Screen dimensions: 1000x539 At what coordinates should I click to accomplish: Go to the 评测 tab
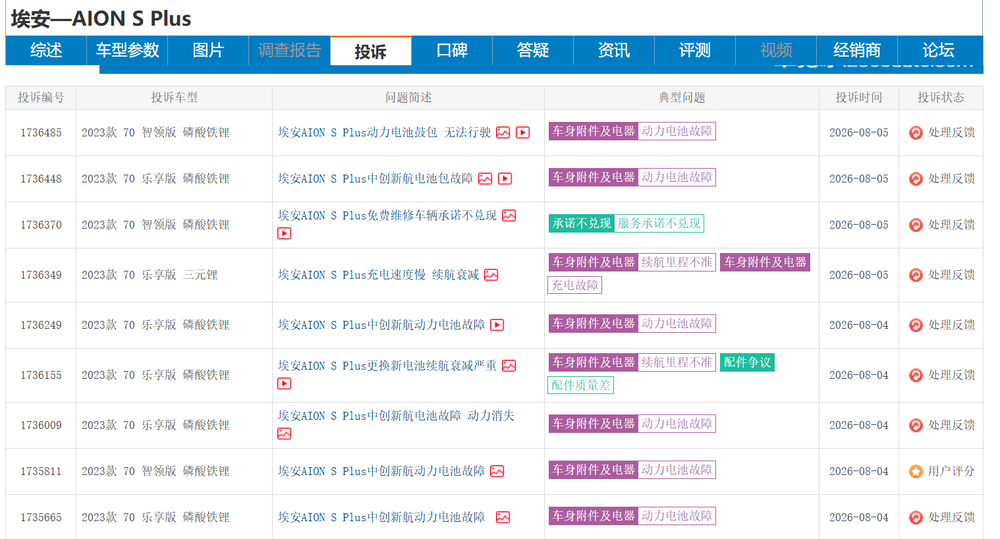click(695, 50)
